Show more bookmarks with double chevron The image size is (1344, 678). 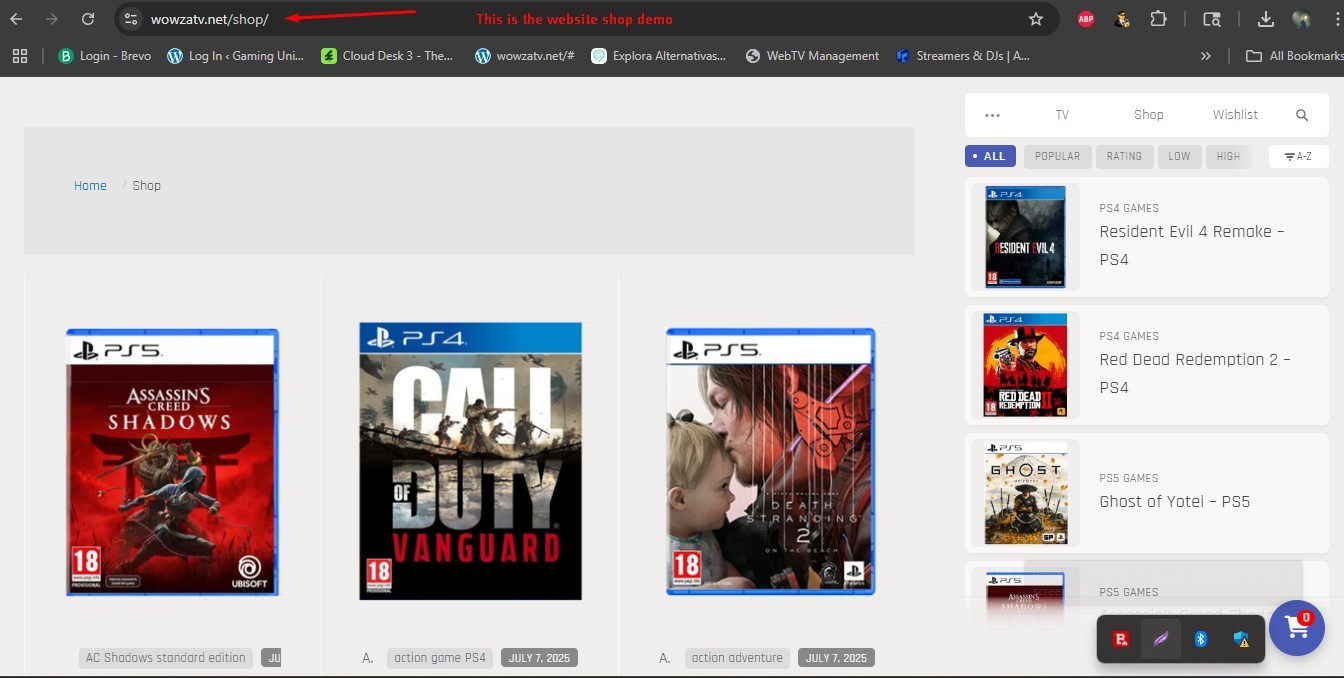click(x=1206, y=56)
